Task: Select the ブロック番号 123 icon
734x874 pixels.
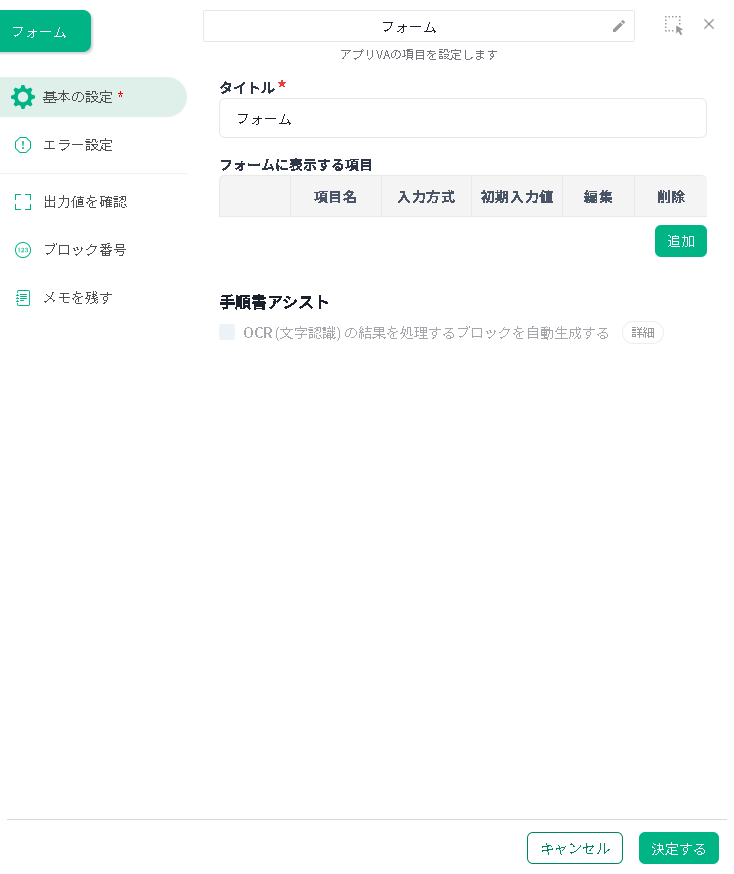Action: pyautogui.click(x=23, y=250)
